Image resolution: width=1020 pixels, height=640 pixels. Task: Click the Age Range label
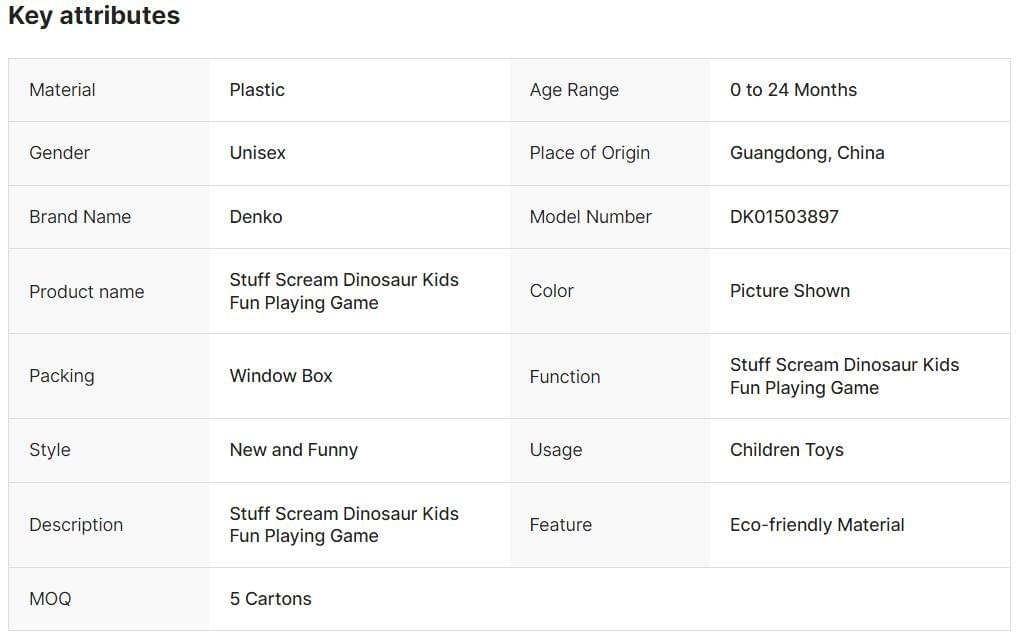pyautogui.click(x=574, y=90)
